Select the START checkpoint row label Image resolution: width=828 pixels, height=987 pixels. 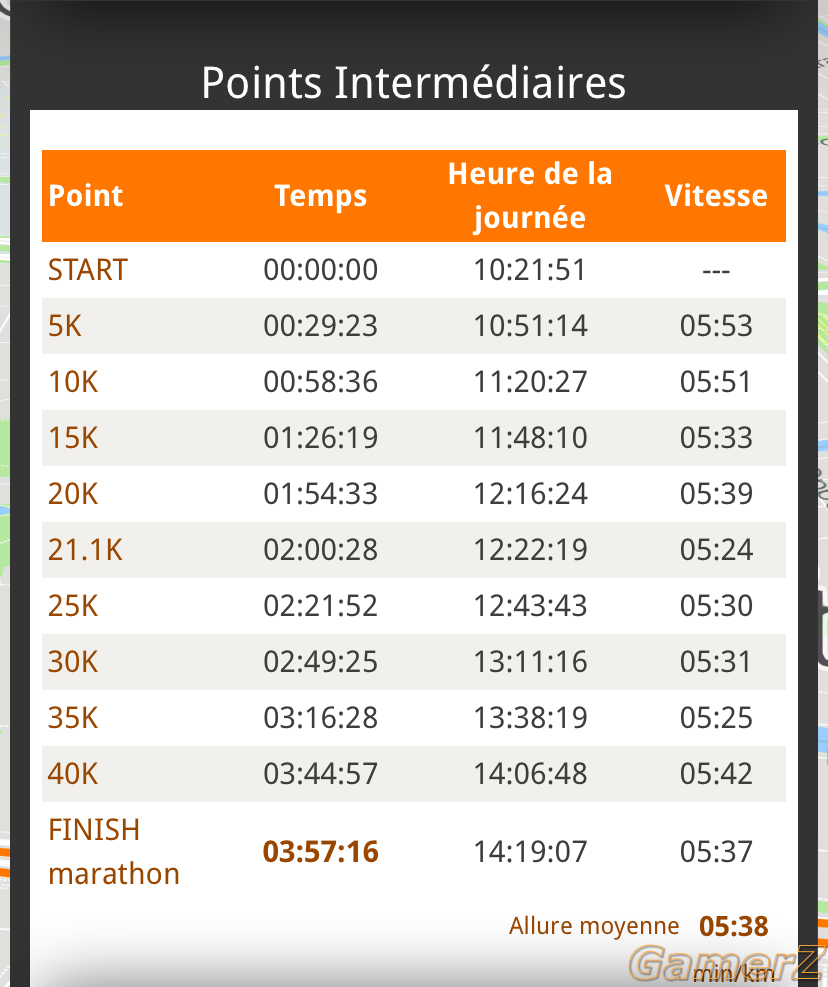coord(88,270)
